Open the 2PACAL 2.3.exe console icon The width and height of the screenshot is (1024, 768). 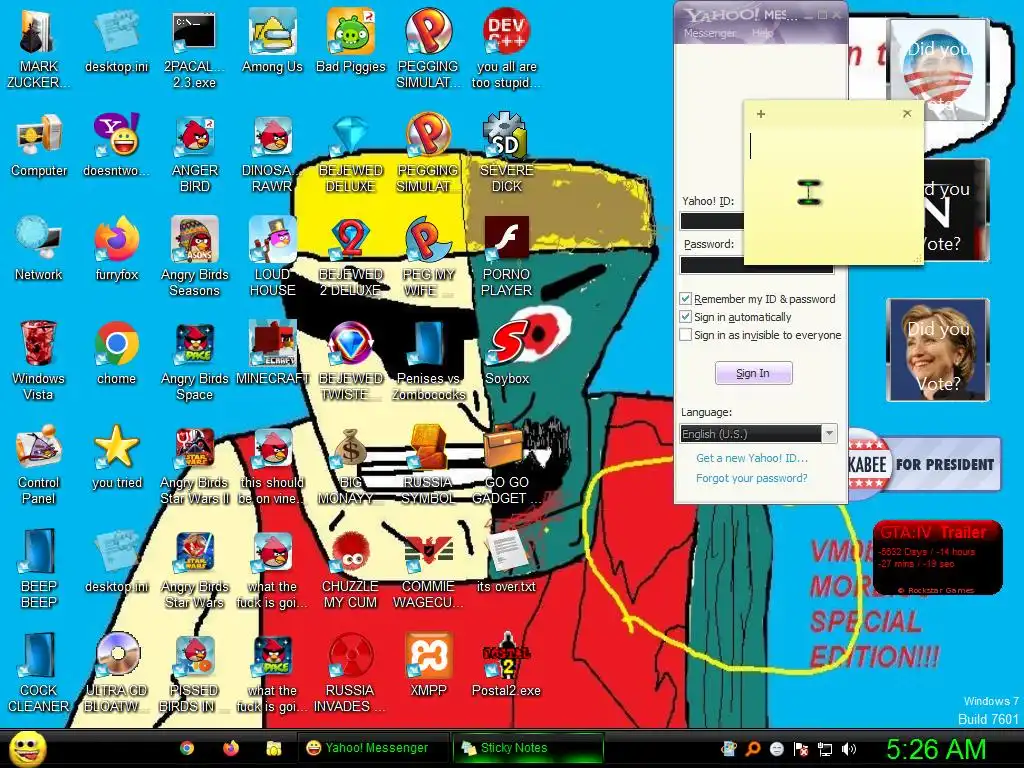(195, 48)
